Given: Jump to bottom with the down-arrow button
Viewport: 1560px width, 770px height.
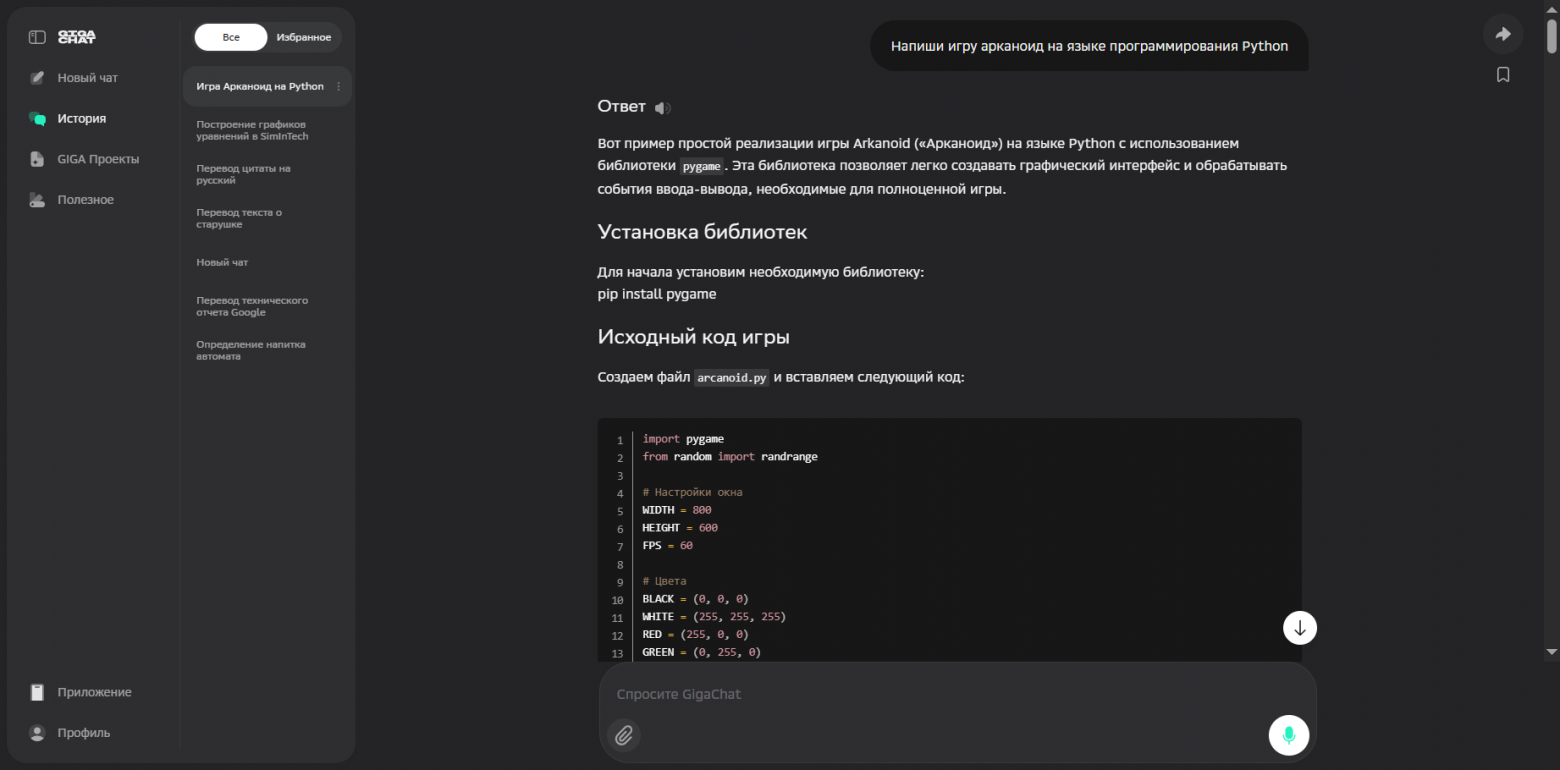Looking at the screenshot, I should 1300,628.
